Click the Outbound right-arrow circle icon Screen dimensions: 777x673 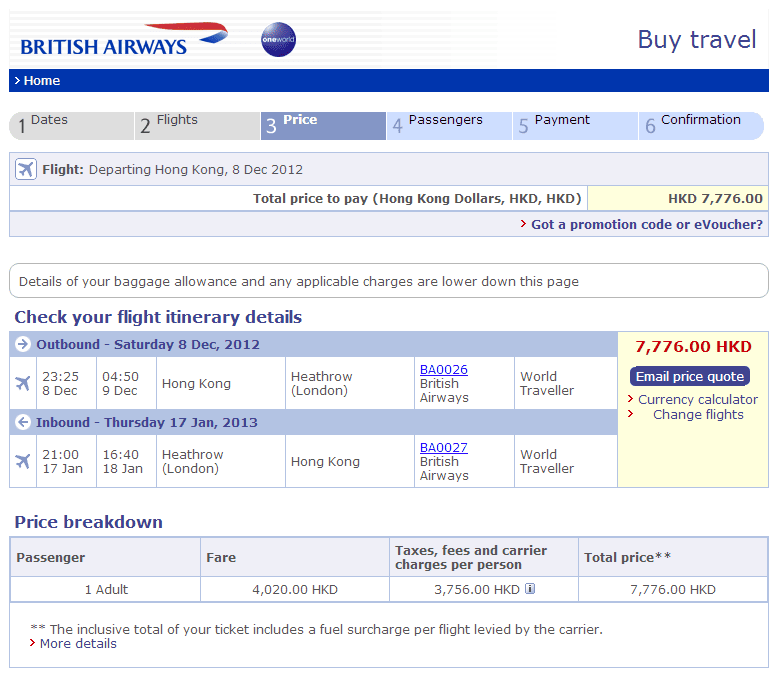pos(23,345)
